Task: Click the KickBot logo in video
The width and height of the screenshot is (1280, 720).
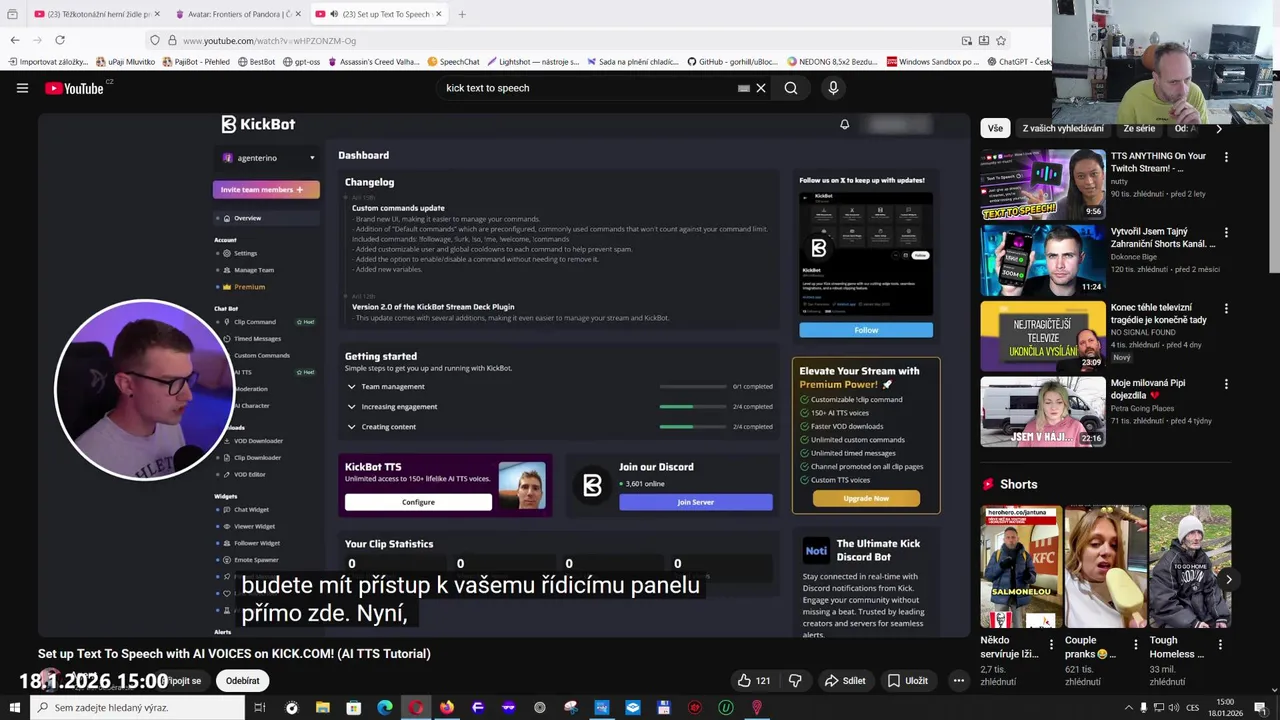Action: point(258,124)
